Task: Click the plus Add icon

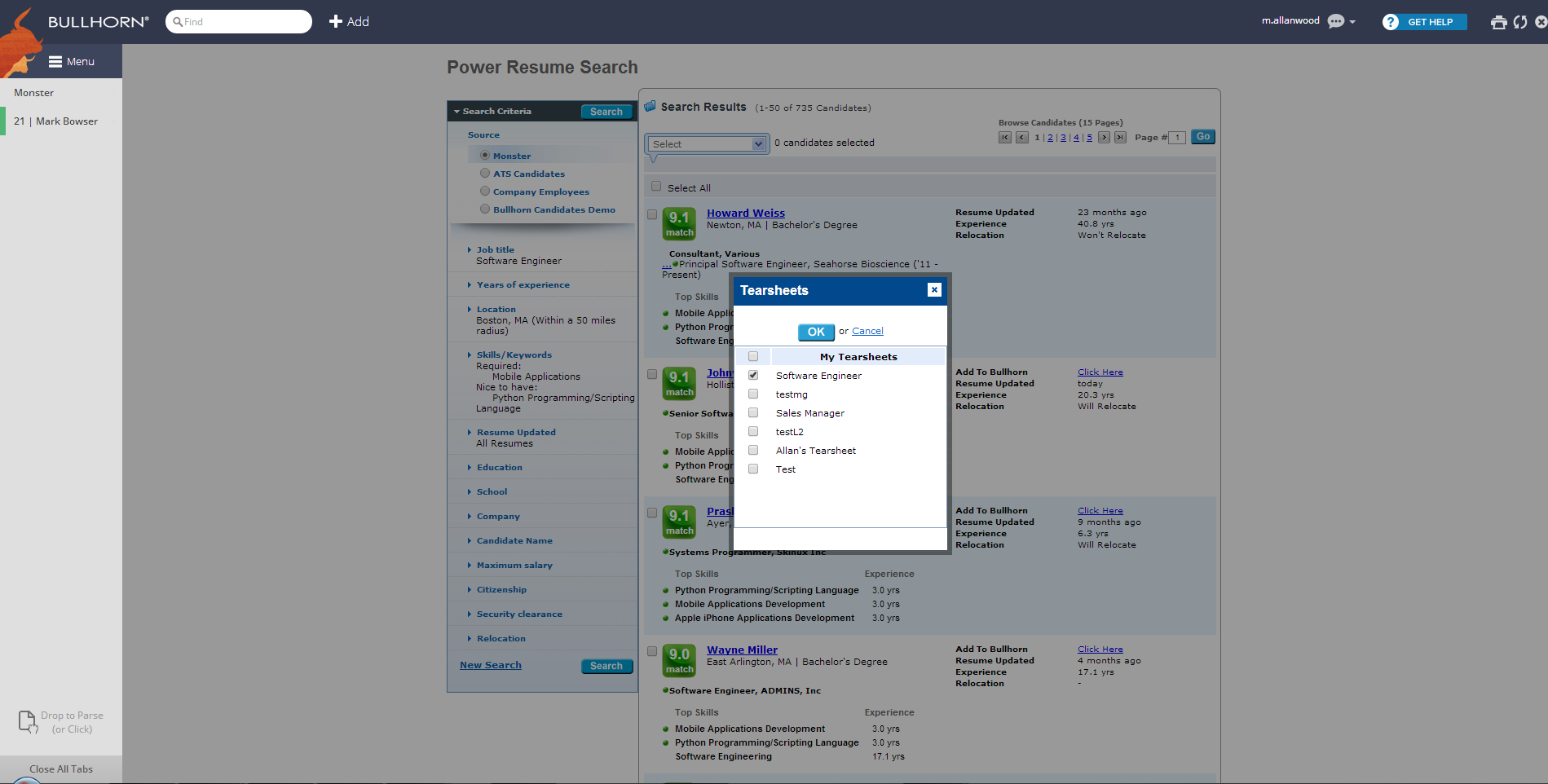Action: coord(335,22)
